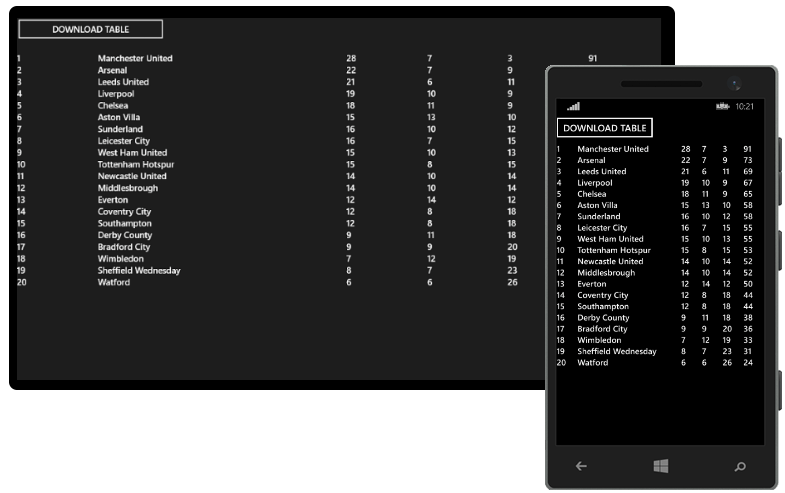Select Arsenal in the tablet table
Viewport: 785px width, 493px height.
(x=112, y=70)
